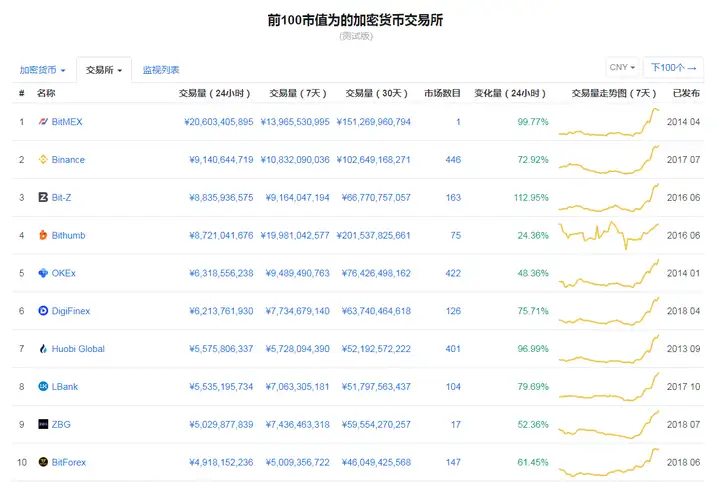Click Binance 7-day volume trend chart
The height and width of the screenshot is (482, 720).
coord(609,160)
